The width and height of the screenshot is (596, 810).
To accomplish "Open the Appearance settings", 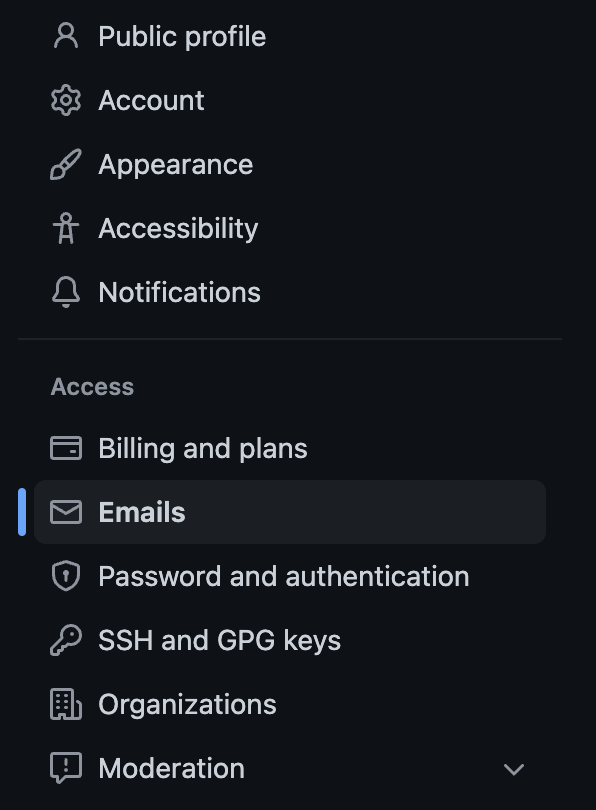I will click(175, 164).
